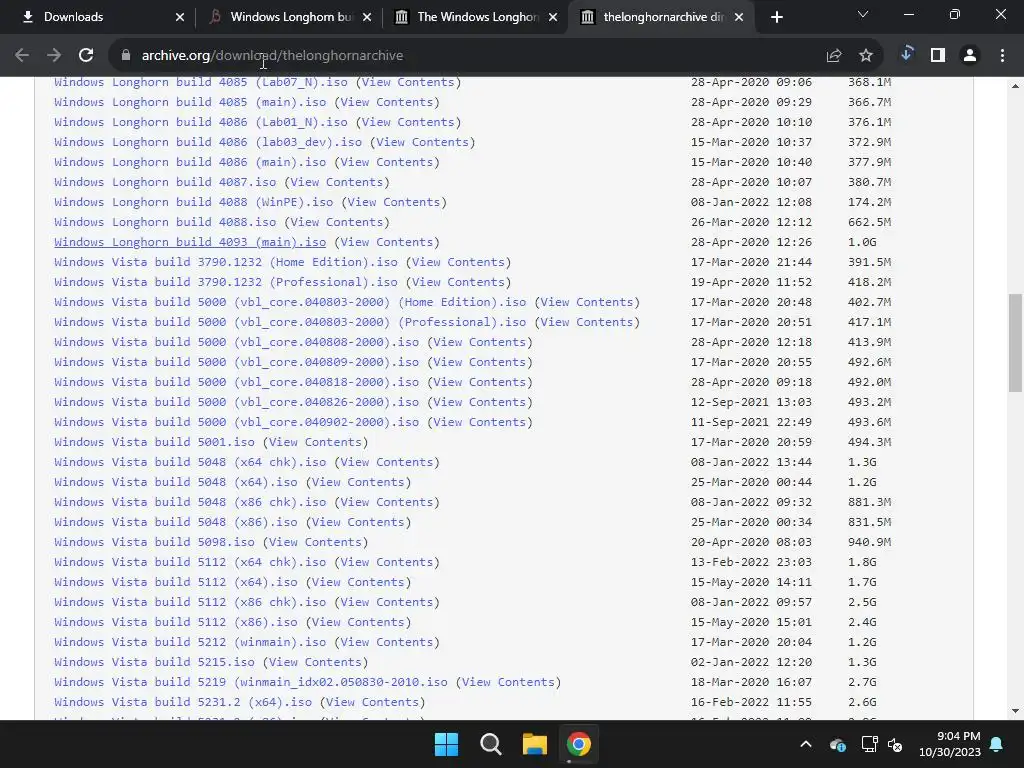Click the muted volume tray icon
The width and height of the screenshot is (1024, 768).
coord(895,744)
